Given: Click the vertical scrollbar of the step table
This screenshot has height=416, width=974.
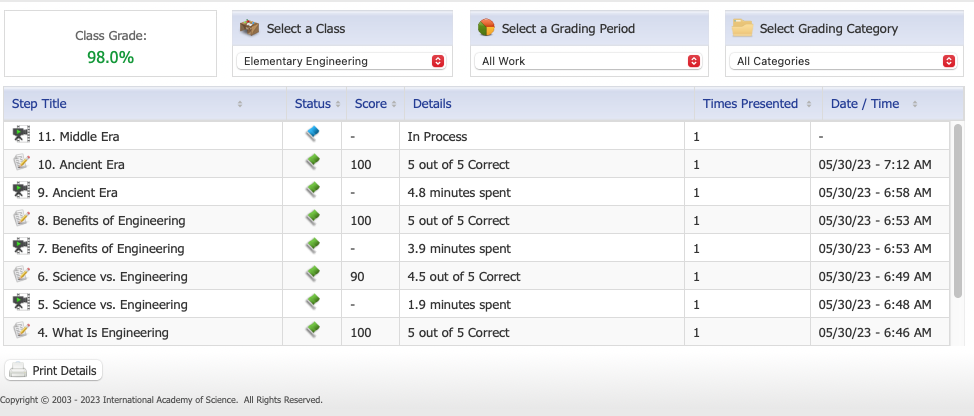Looking at the screenshot, I should (x=957, y=230).
